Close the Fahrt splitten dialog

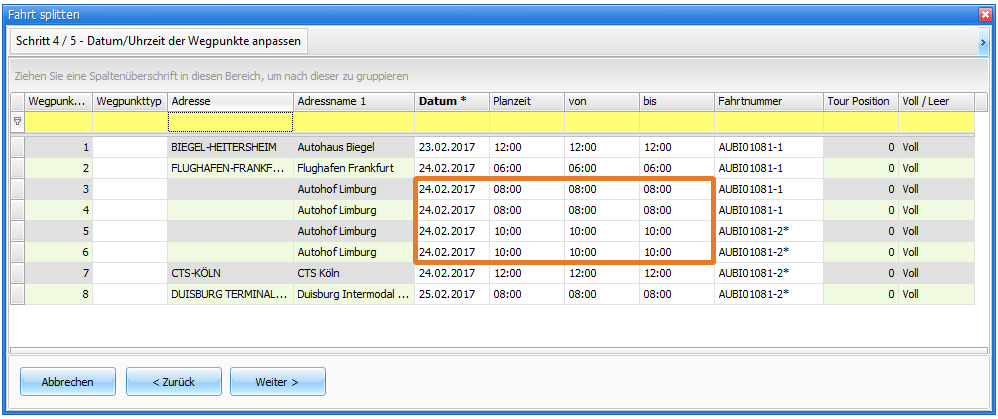(x=984, y=14)
